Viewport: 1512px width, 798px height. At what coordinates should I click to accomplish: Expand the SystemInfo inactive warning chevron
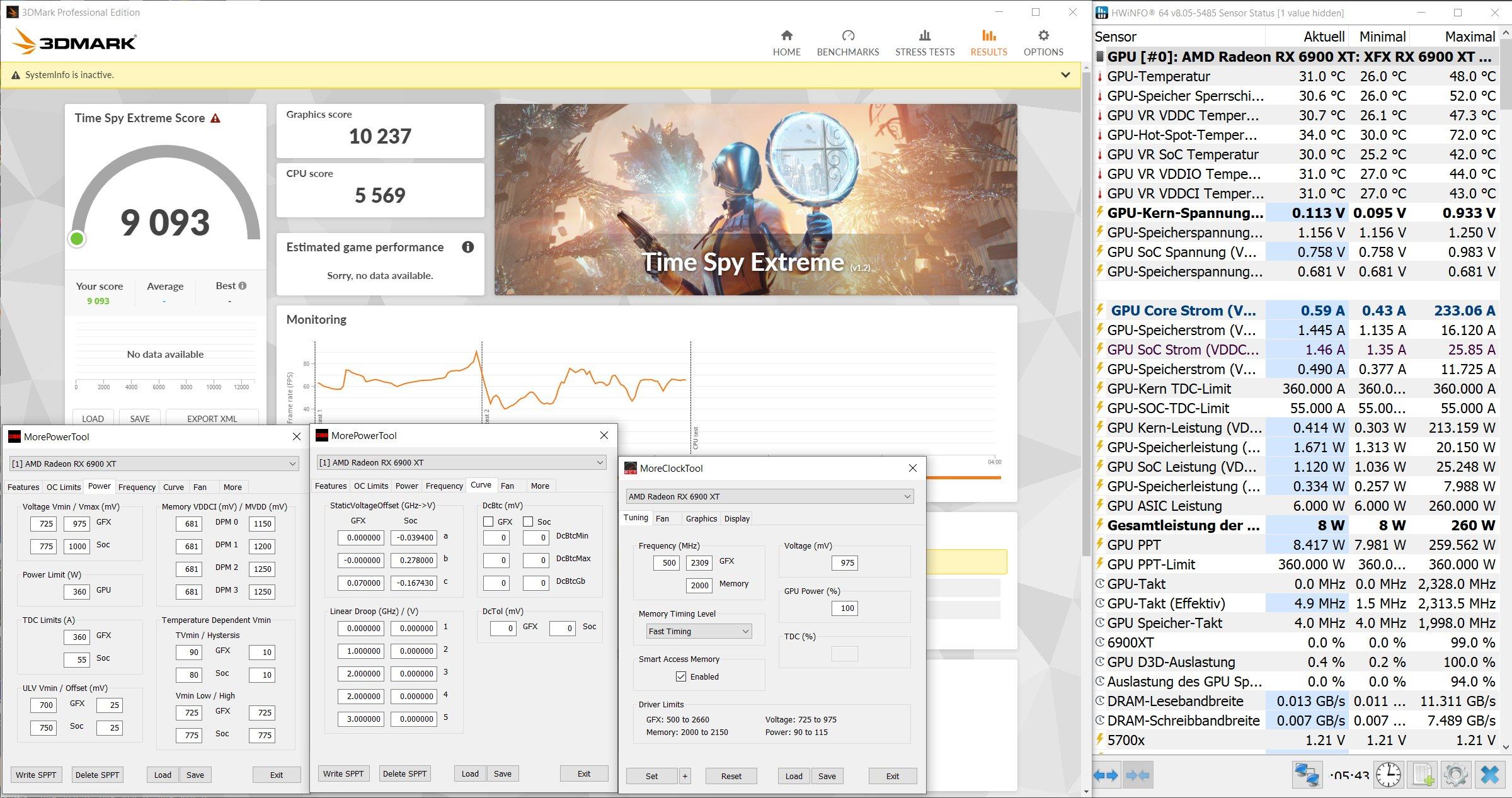[x=1065, y=75]
